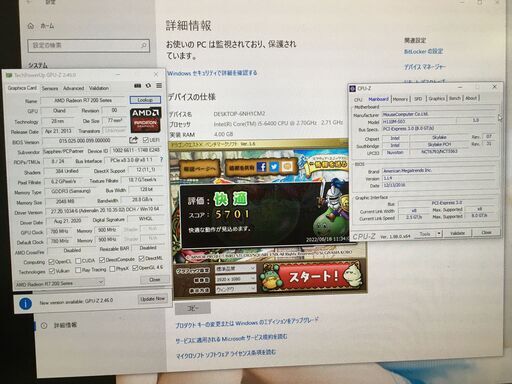This screenshot has height=384, width=512.
Task: Toggle the DirectML checkbox
Action: (x=142, y=258)
